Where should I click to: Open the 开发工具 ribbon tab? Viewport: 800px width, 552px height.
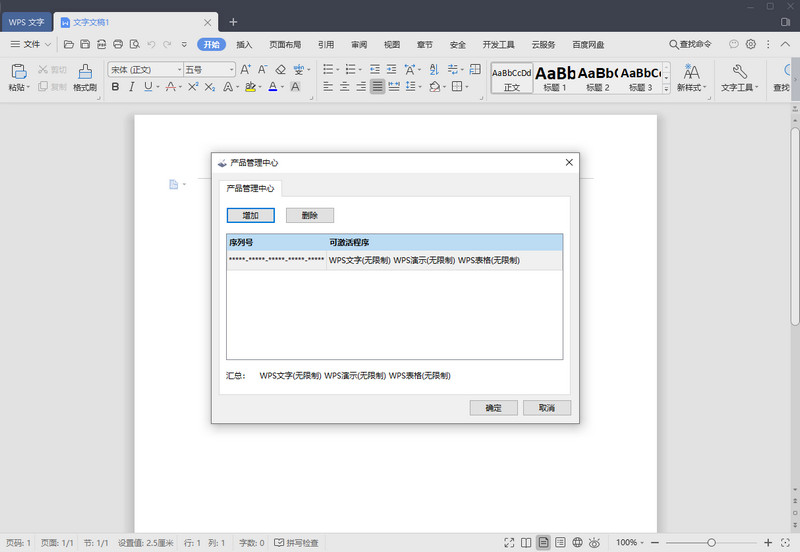498,44
